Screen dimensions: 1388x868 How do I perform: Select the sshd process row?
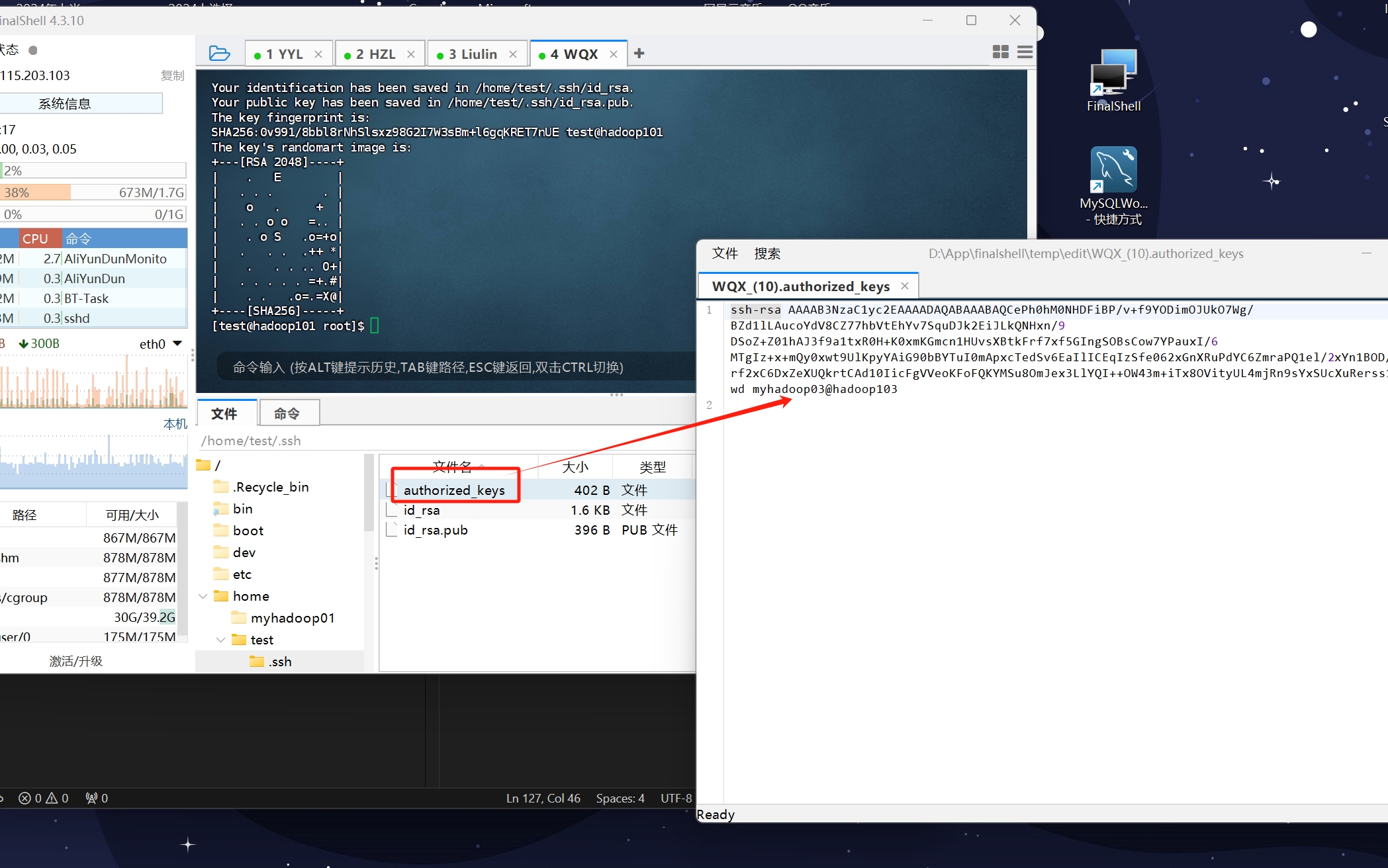click(93, 318)
